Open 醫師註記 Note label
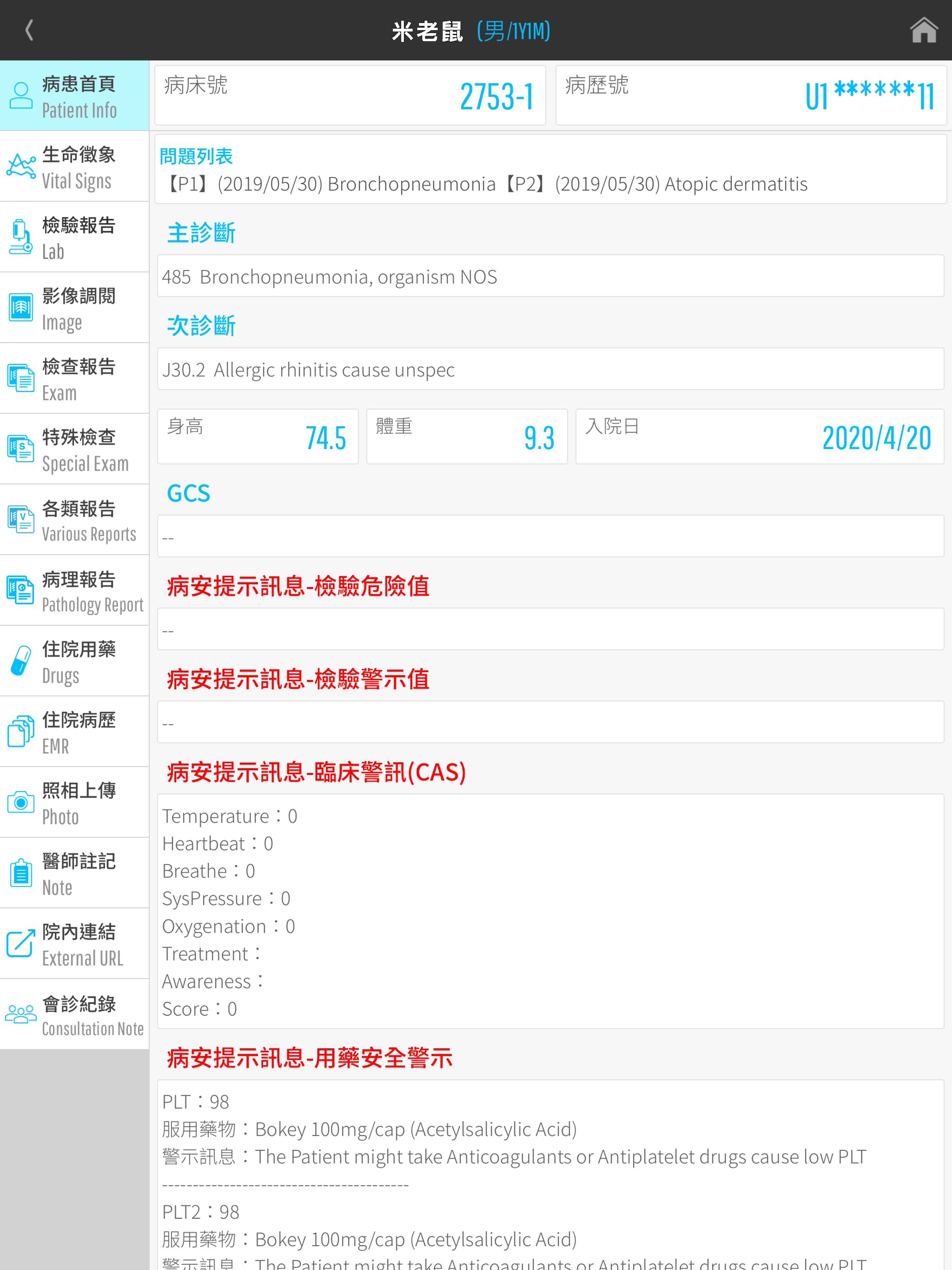This screenshot has height=1270, width=952. click(79, 873)
